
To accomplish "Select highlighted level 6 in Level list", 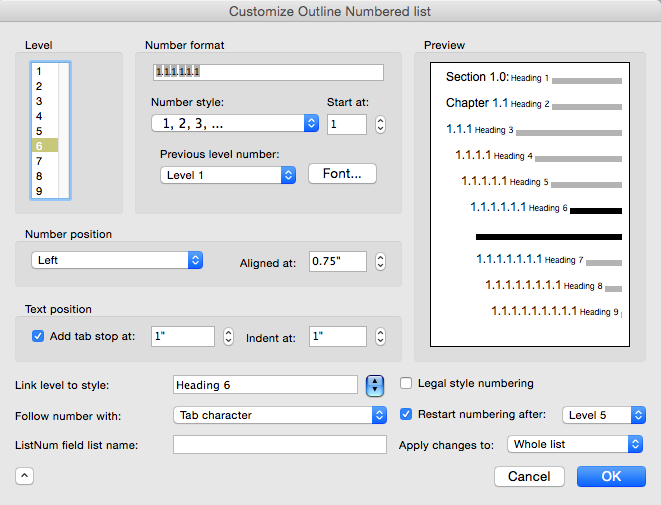I will coord(45,146).
